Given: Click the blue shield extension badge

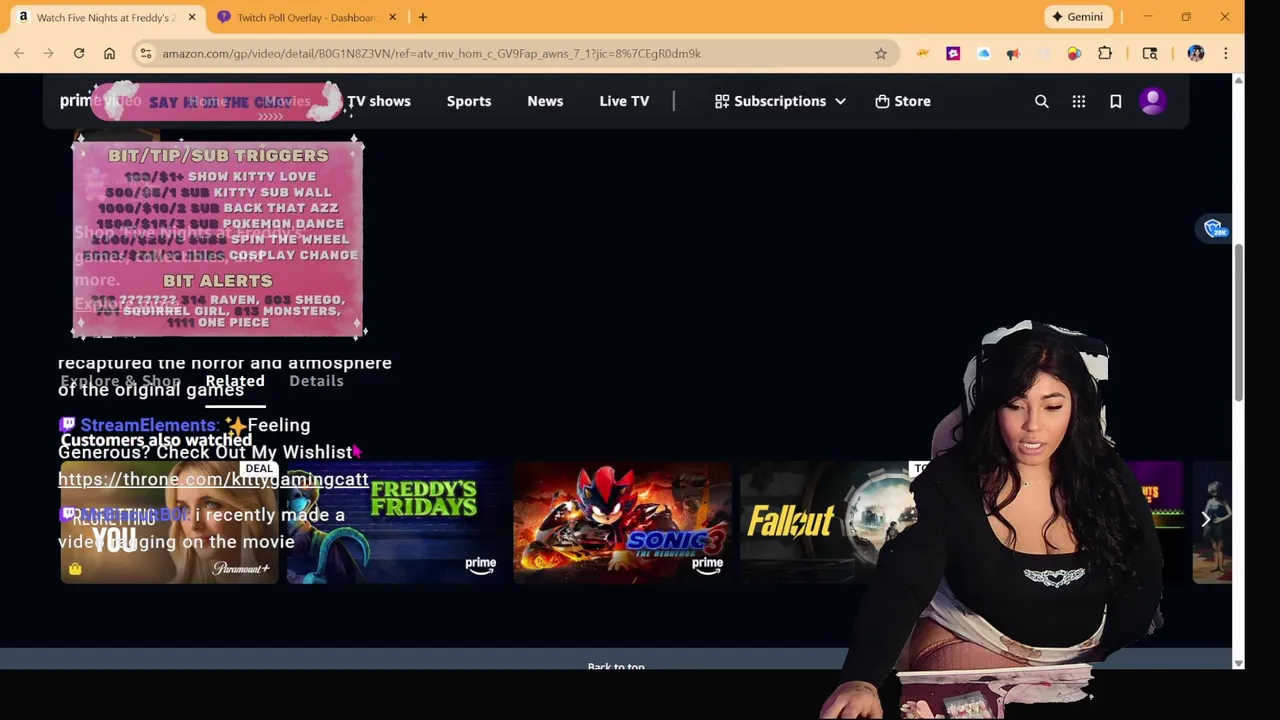Looking at the screenshot, I should point(1215,229).
